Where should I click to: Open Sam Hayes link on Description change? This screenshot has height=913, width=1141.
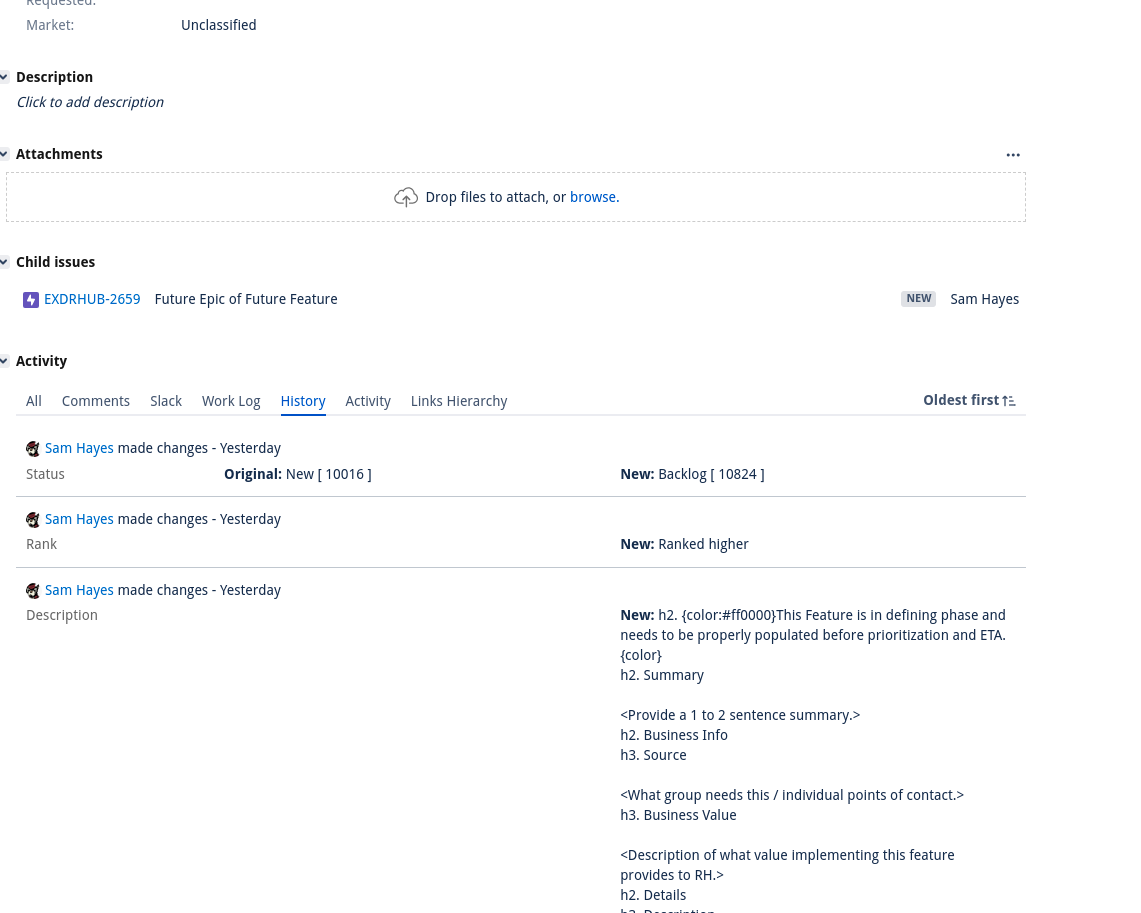point(79,590)
